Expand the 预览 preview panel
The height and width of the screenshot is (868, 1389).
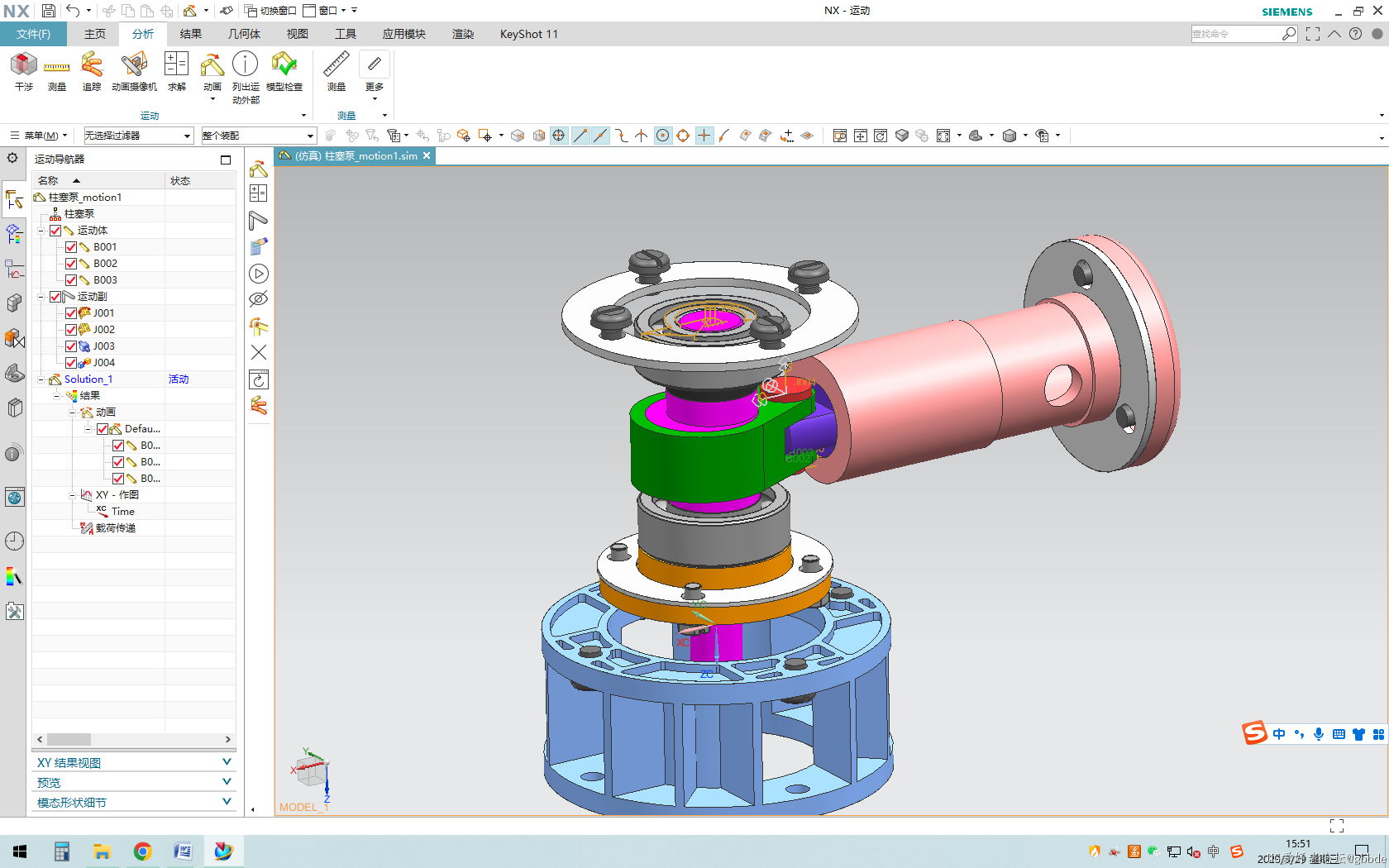pos(134,782)
